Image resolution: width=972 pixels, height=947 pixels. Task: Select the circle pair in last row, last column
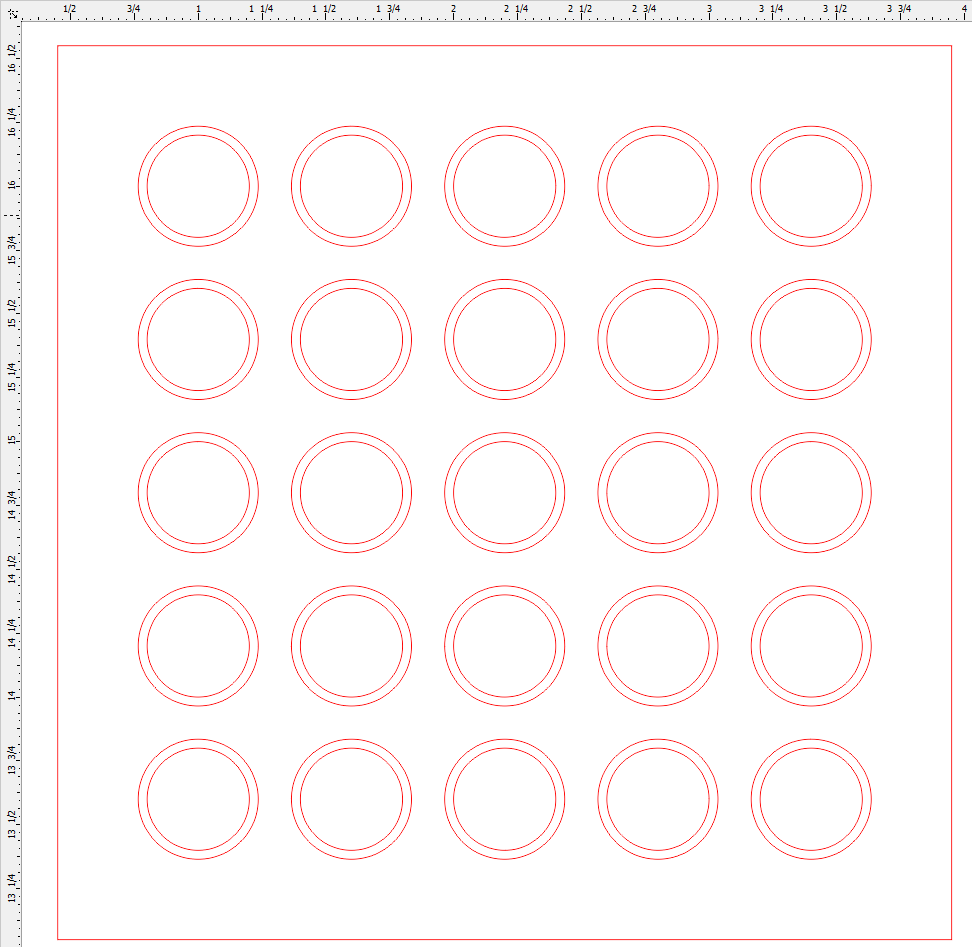pos(811,799)
